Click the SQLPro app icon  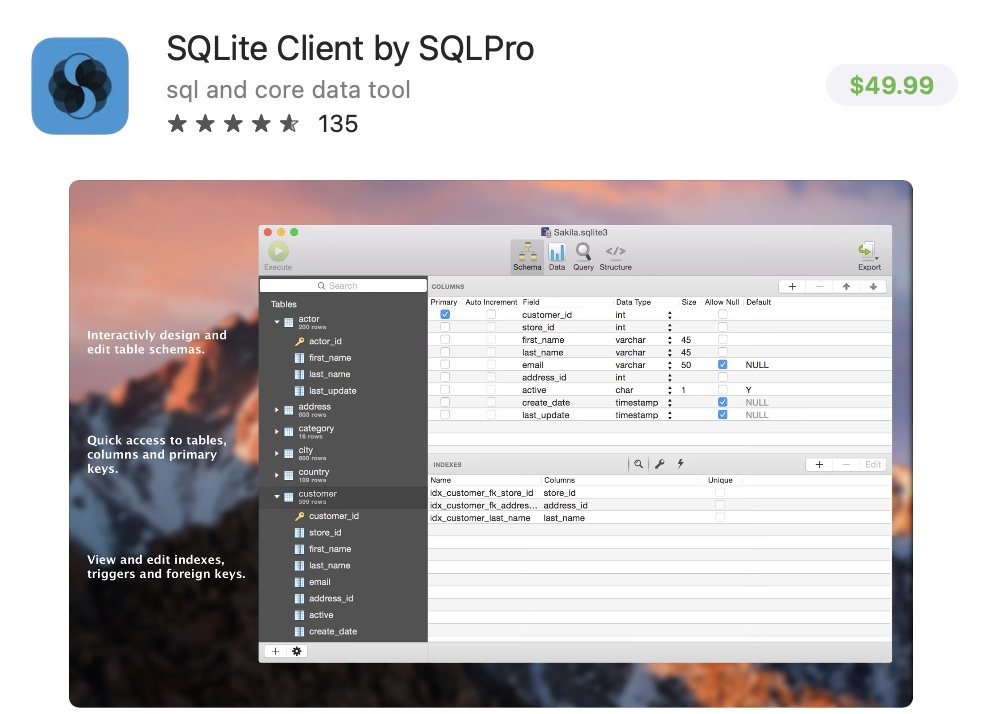(x=80, y=86)
